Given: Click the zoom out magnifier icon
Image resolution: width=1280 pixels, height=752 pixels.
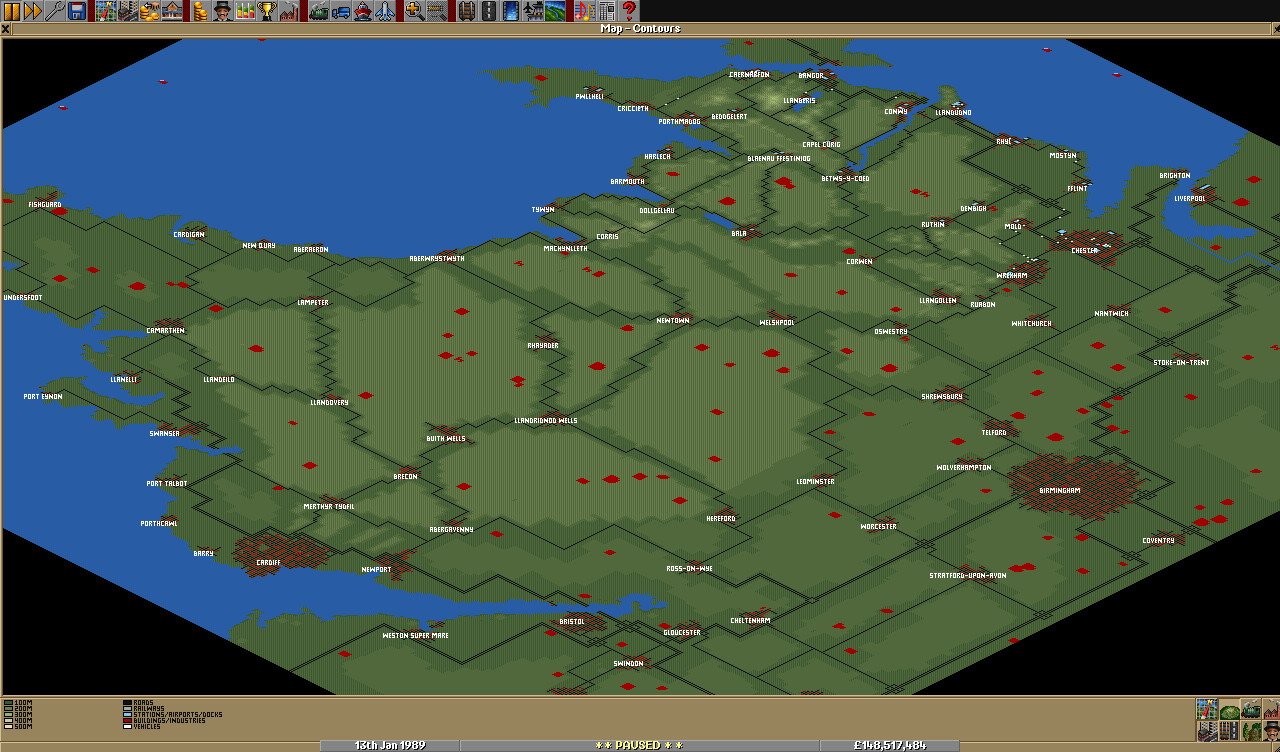Looking at the screenshot, I should click(x=436, y=11).
